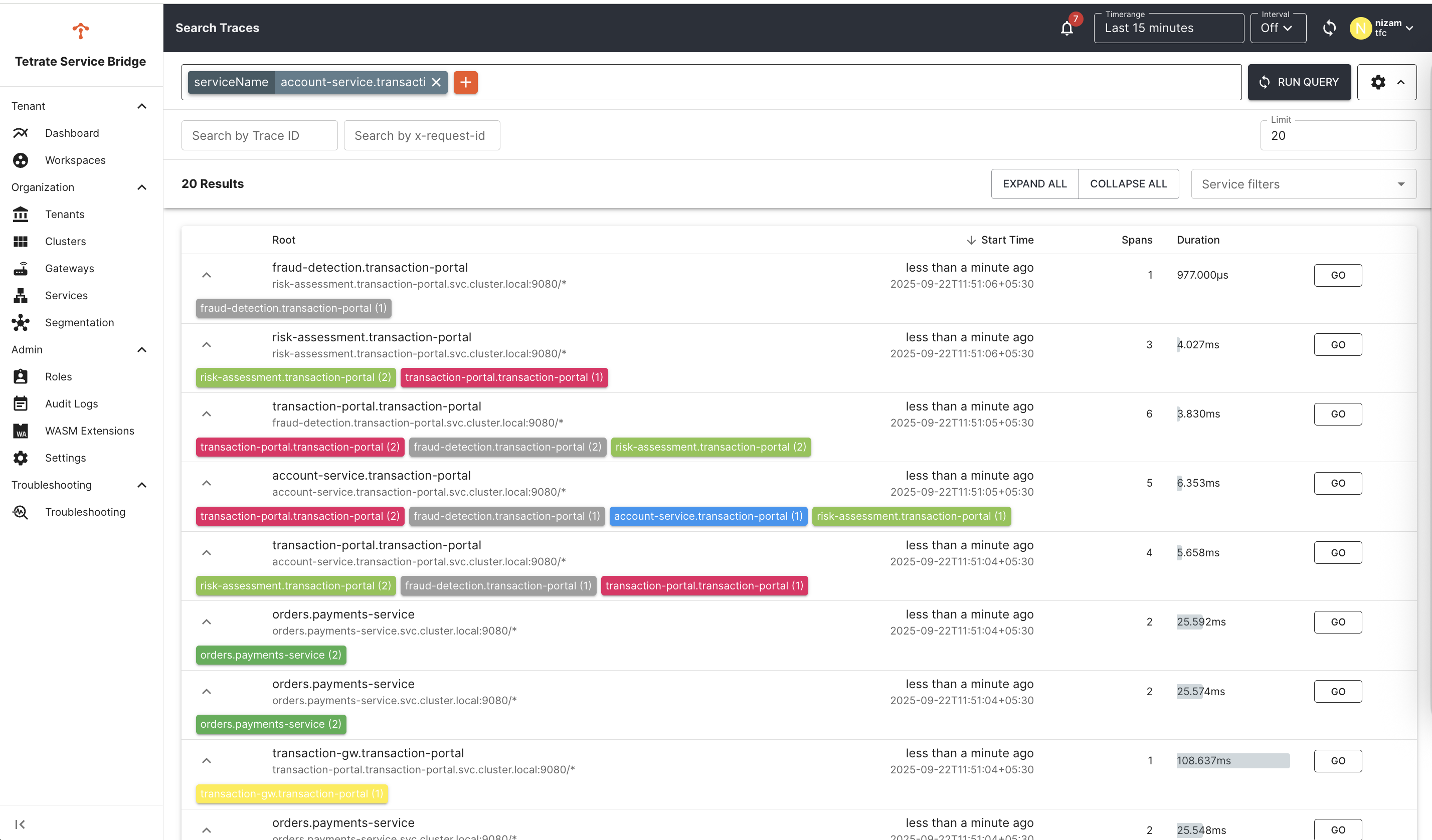Image resolution: width=1432 pixels, height=840 pixels.
Task: Click the account-service.transaction-portal blue tag
Action: coord(707,516)
